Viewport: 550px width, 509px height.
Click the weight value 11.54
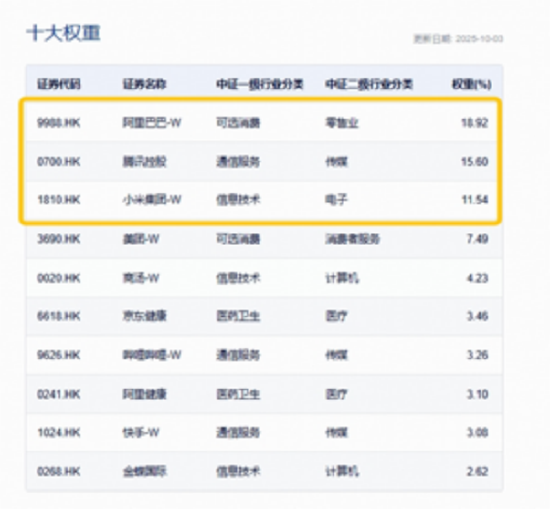475,200
